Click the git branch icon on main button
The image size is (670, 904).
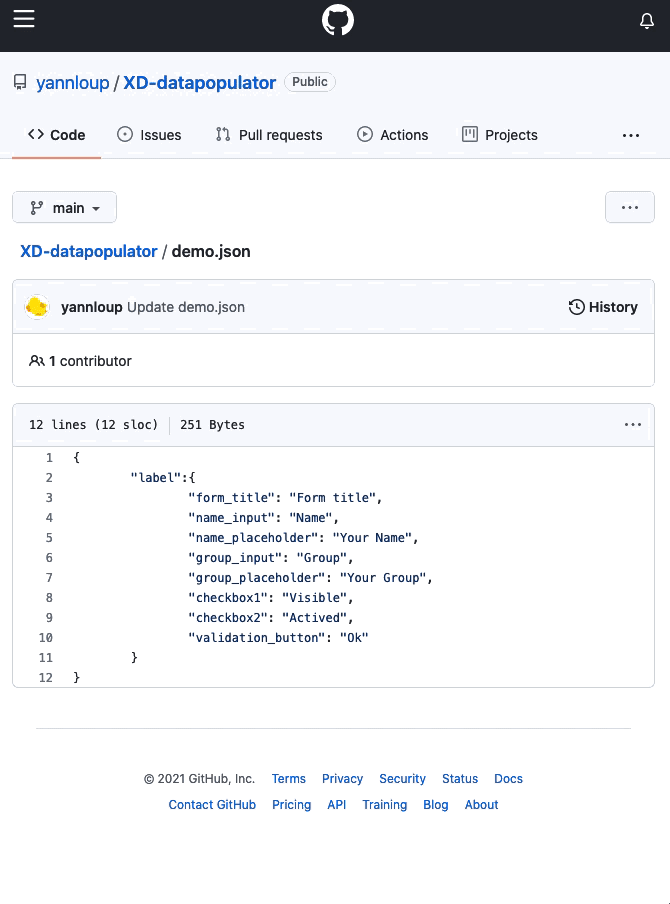click(x=37, y=208)
